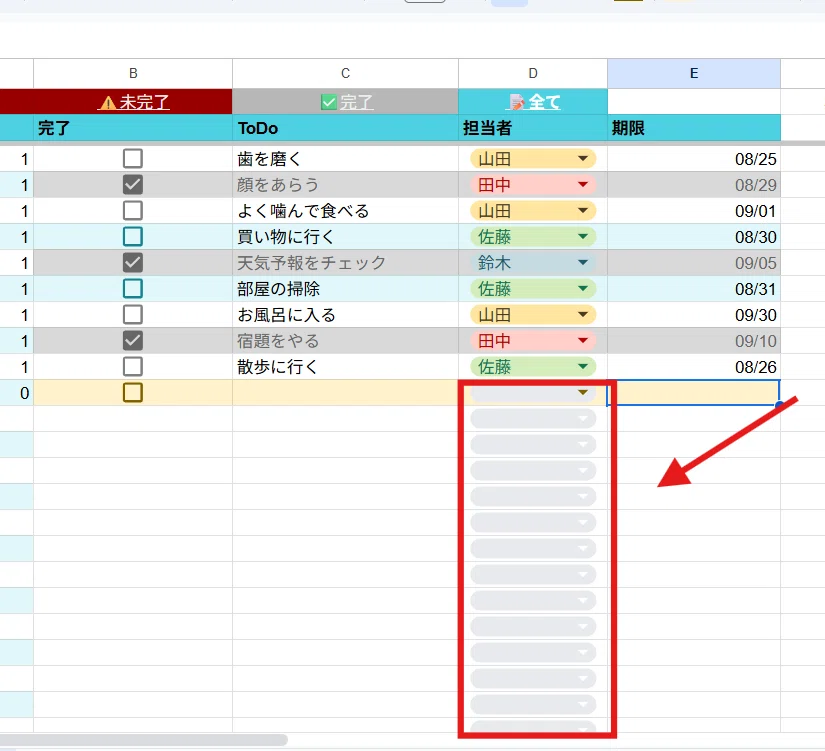Check the checkbox for 散歩に行く
This screenshot has height=751, width=825.
coord(133,366)
